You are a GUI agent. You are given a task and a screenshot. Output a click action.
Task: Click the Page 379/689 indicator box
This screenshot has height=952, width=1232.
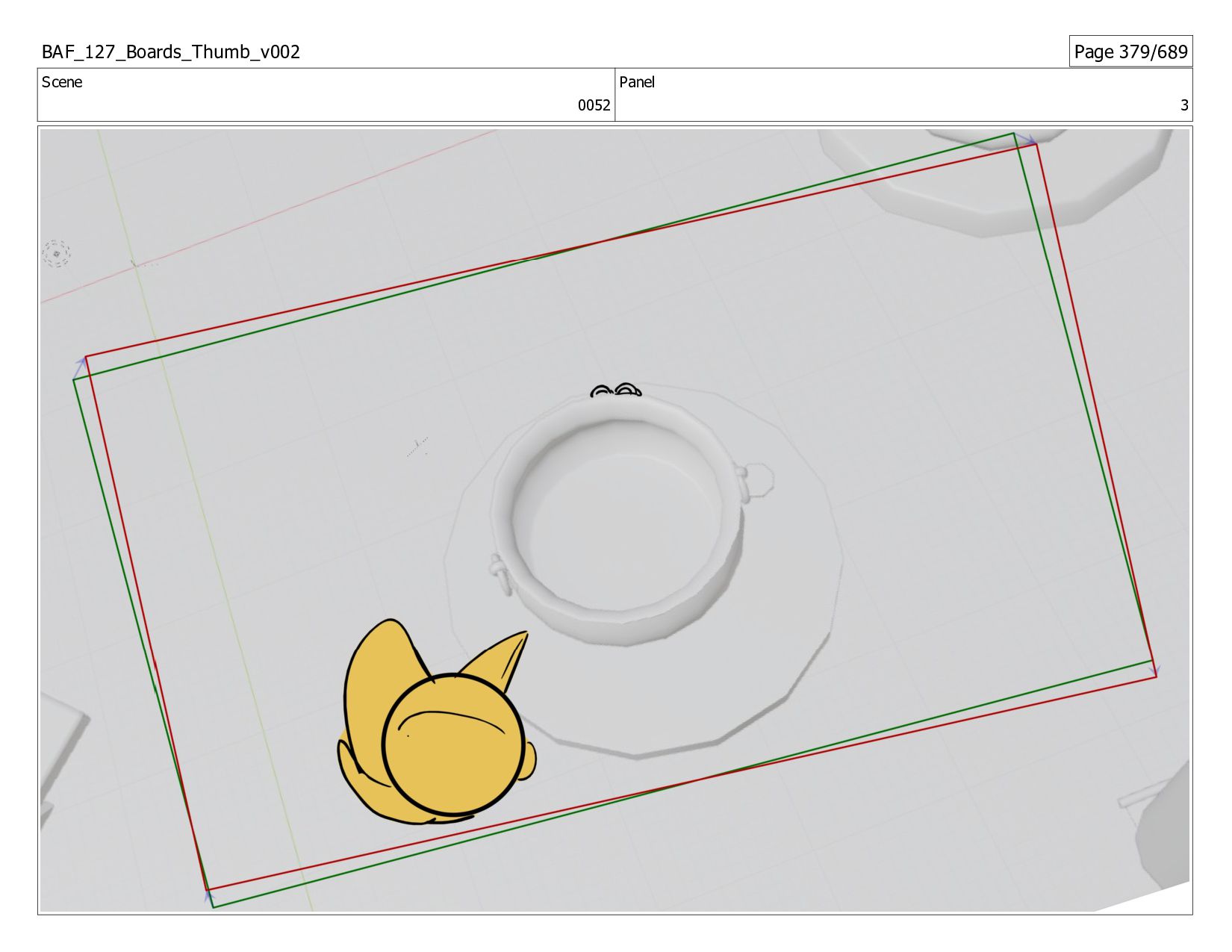pyautogui.click(x=1130, y=52)
